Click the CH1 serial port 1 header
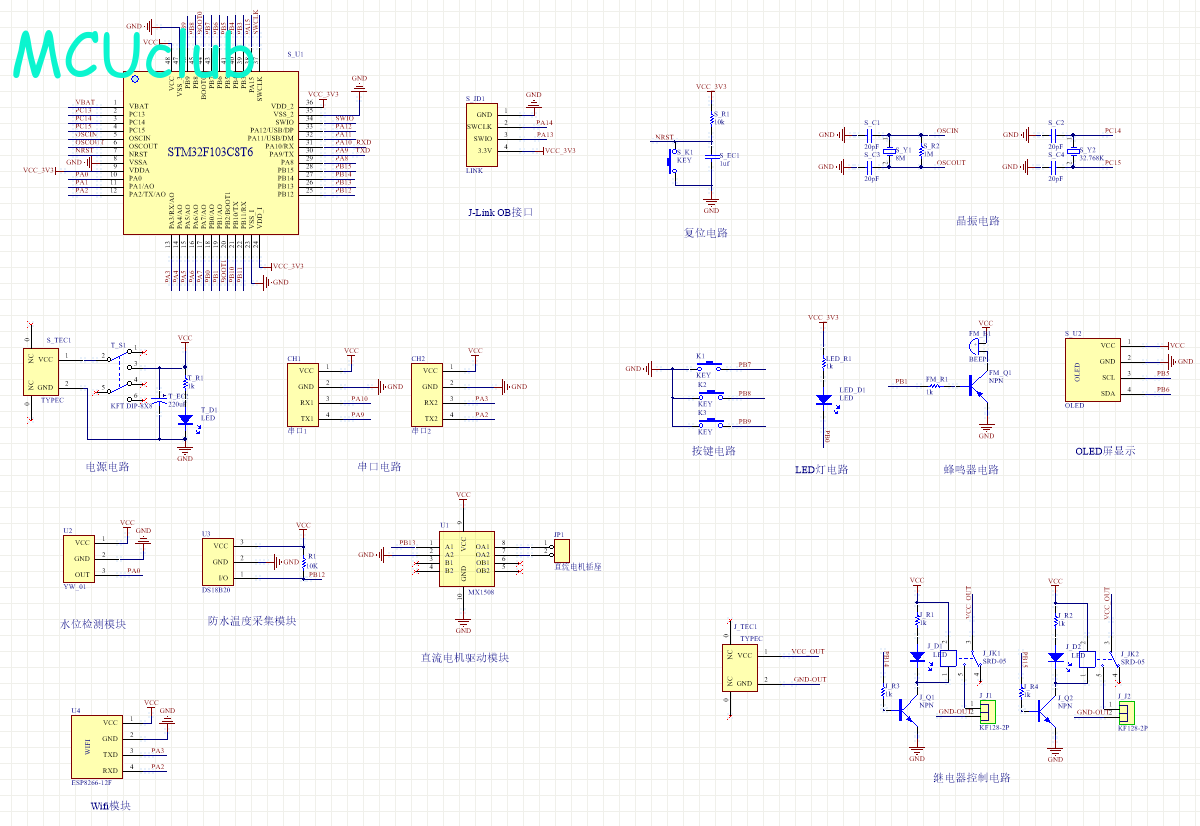The image size is (1200, 826). click(x=303, y=394)
